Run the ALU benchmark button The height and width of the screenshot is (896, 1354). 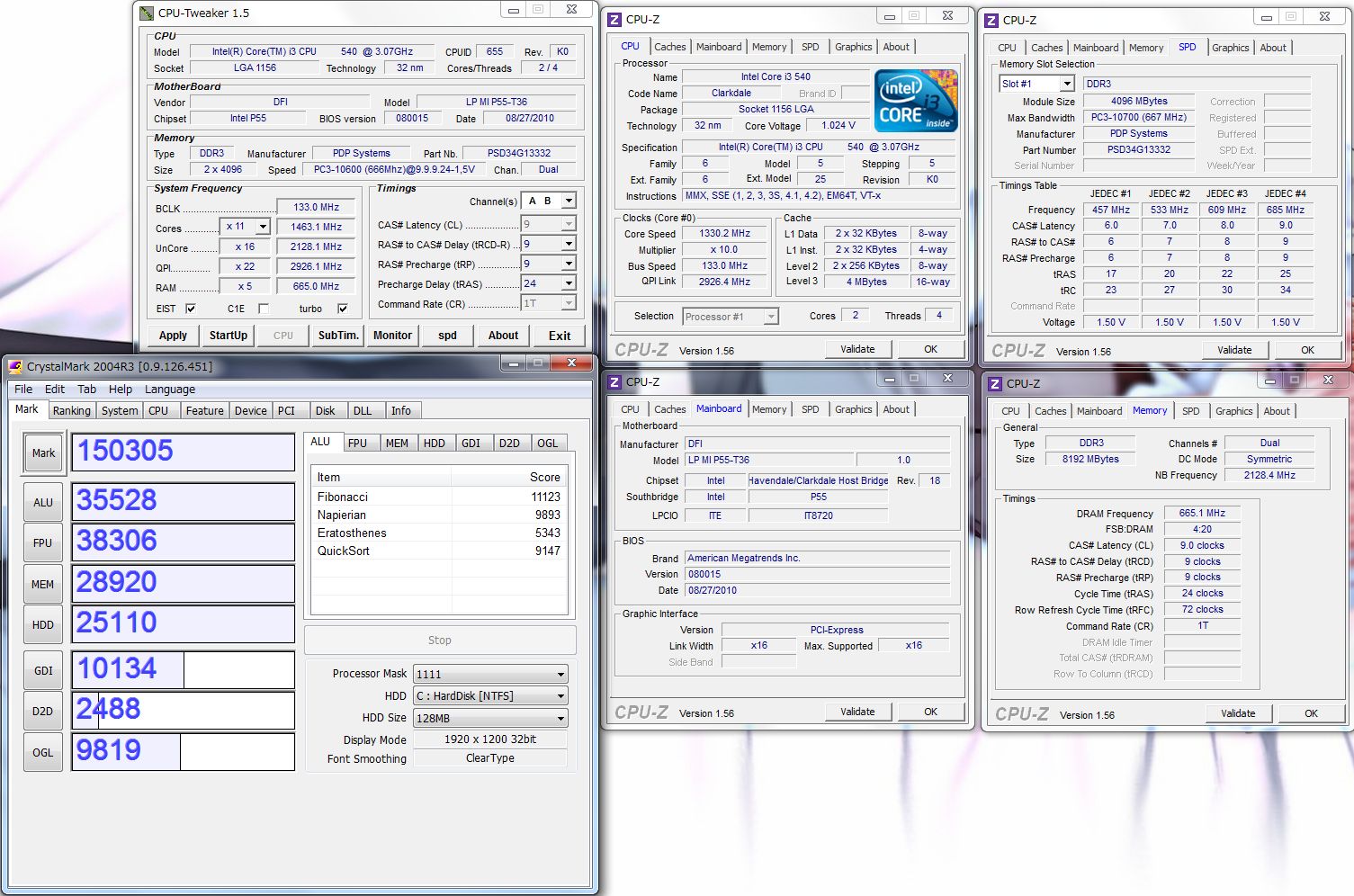[43, 503]
